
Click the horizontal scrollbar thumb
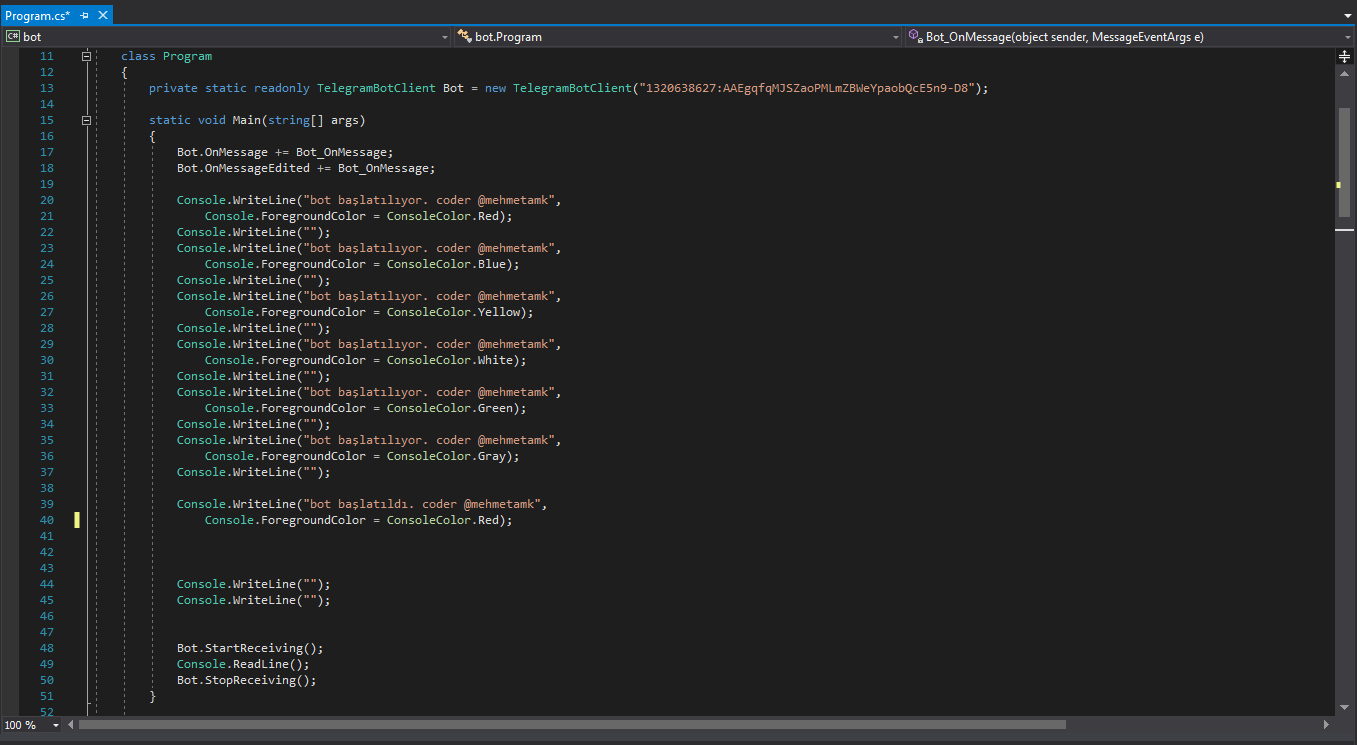[570, 724]
